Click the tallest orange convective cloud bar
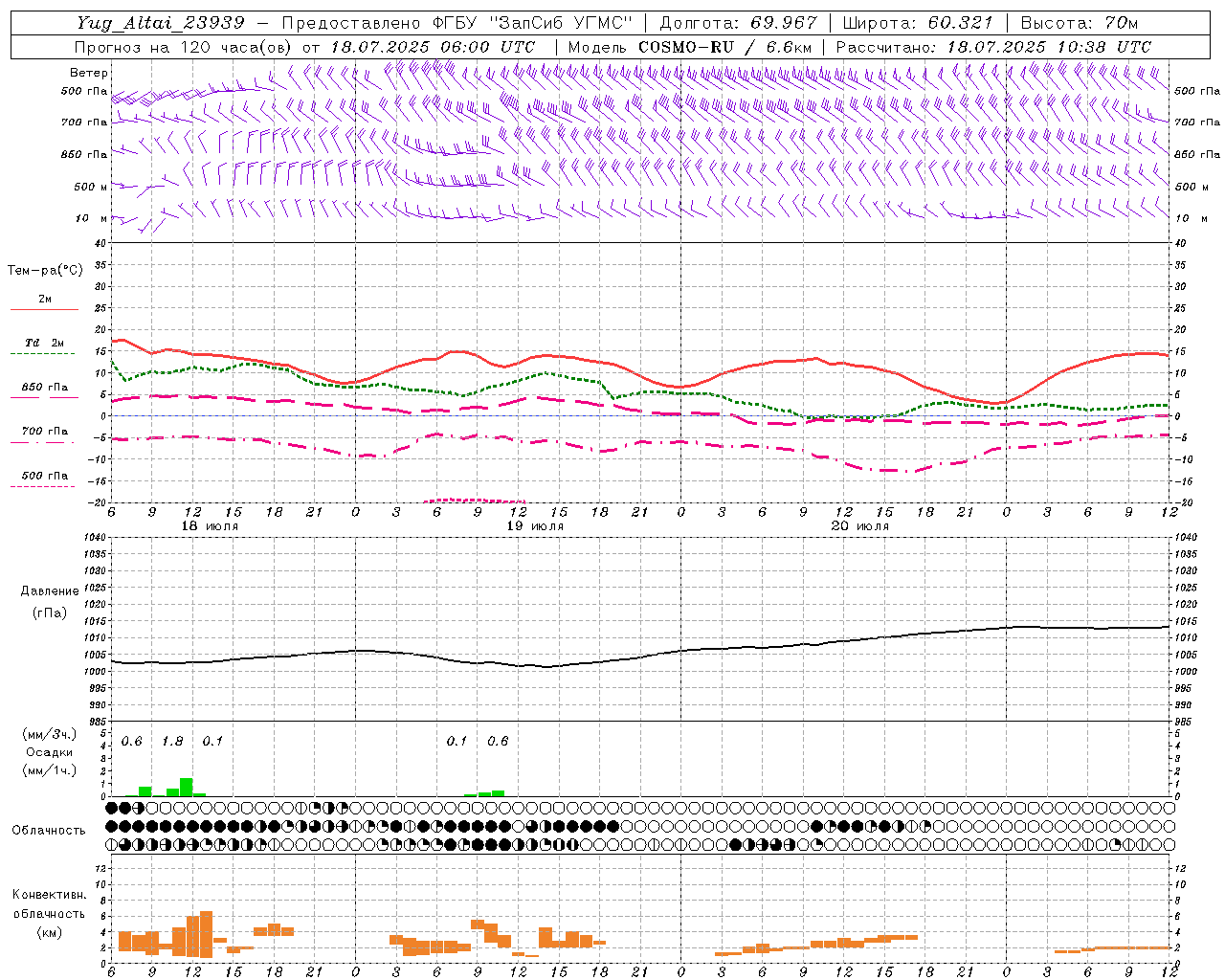1225x980 pixels. click(206, 934)
